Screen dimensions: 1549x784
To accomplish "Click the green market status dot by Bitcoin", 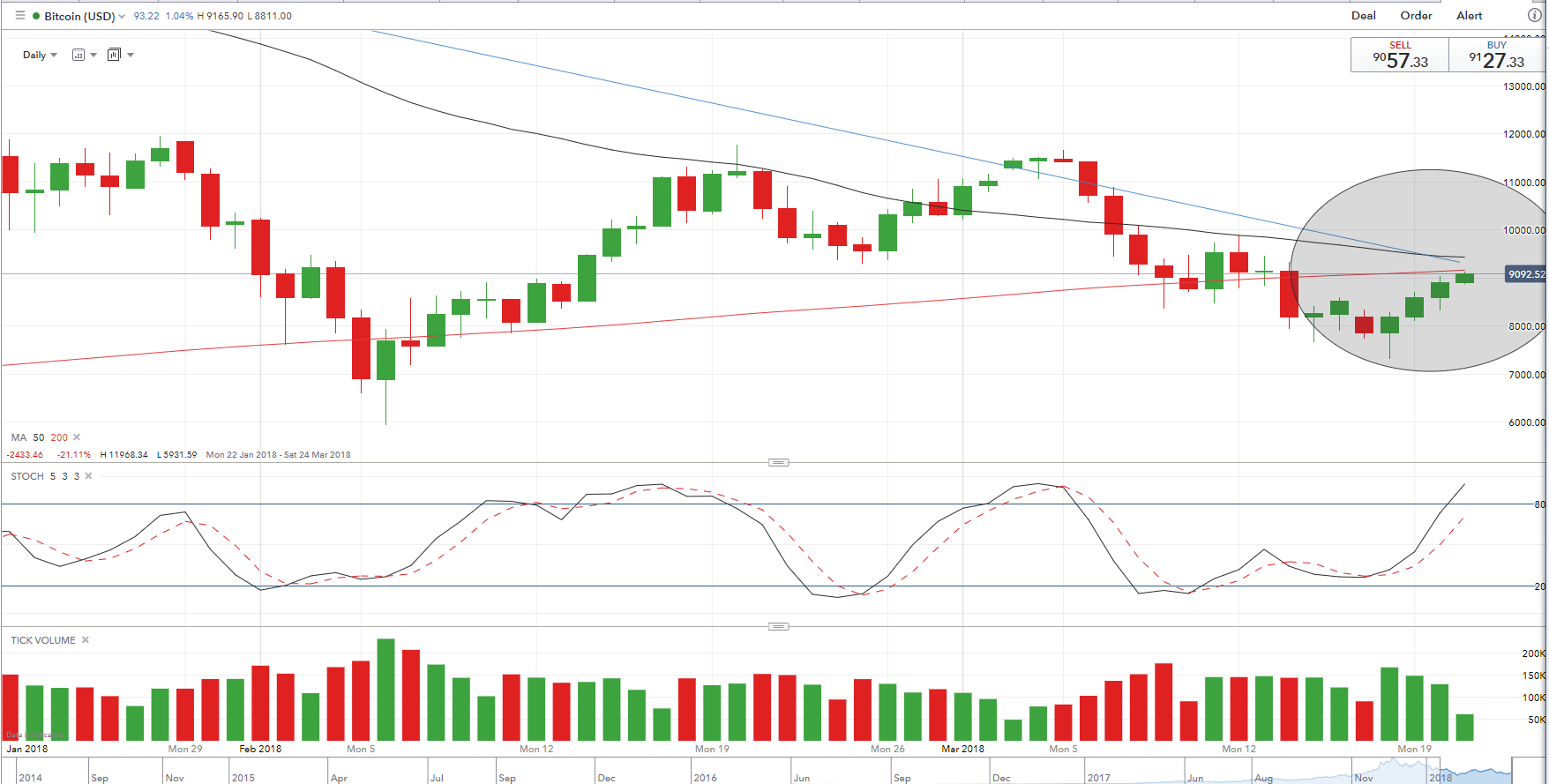I will (36, 16).
